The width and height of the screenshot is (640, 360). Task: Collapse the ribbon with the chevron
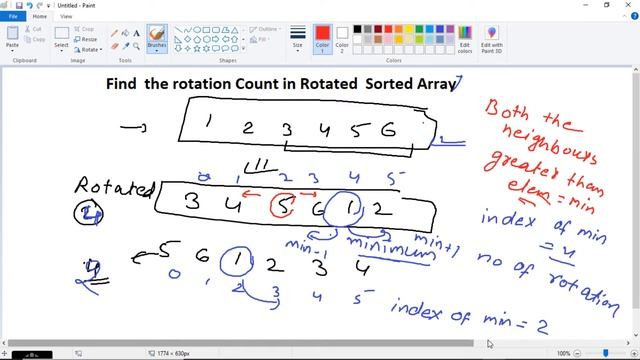pos(624,16)
